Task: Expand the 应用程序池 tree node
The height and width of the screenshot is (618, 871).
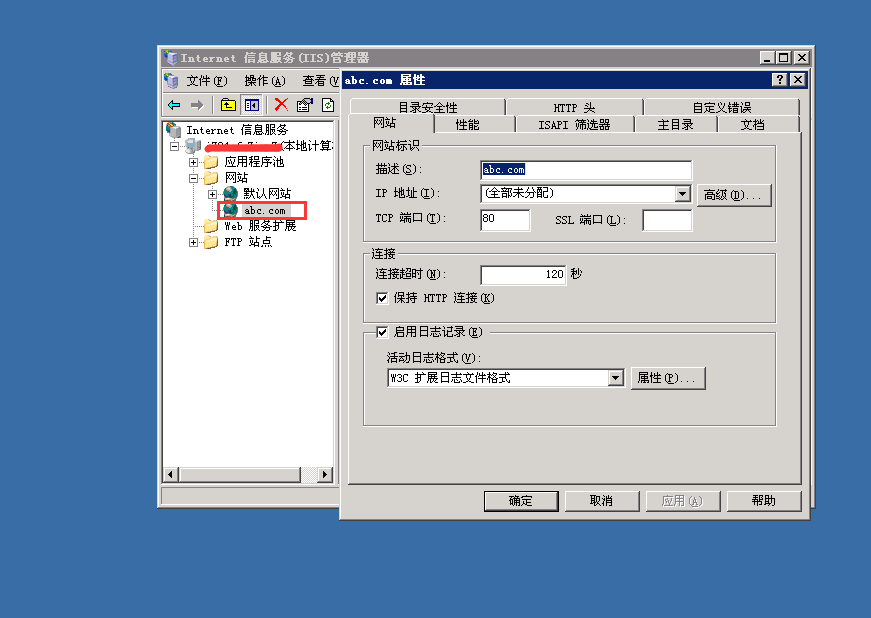Action: [x=194, y=162]
